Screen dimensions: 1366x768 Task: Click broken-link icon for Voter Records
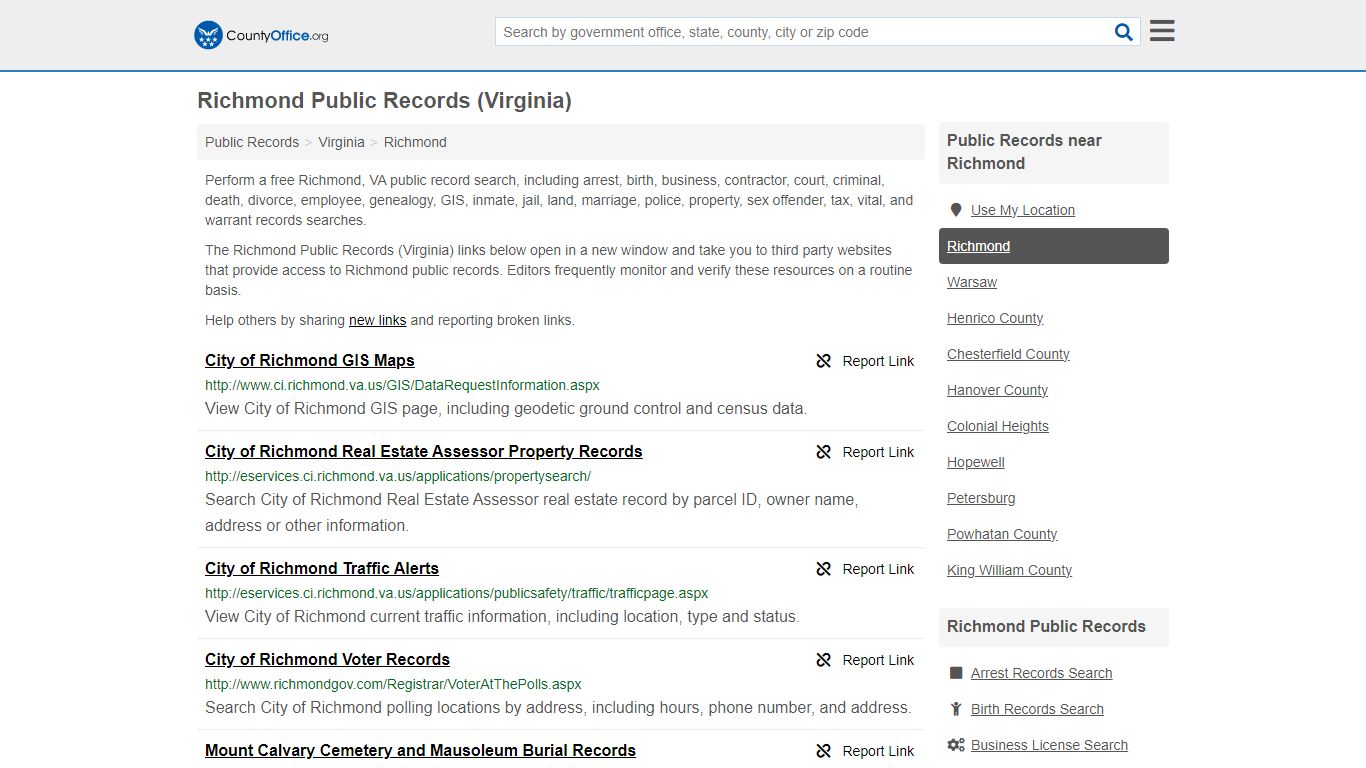824,660
